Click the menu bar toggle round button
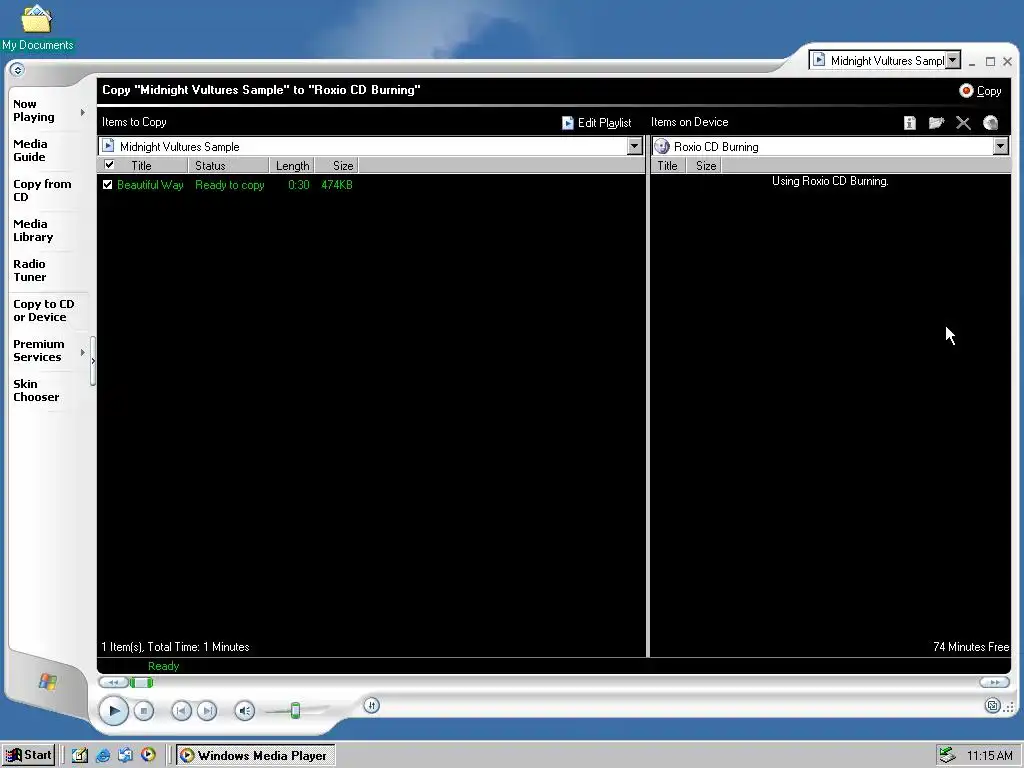This screenshot has height=768, width=1024. coord(17,70)
